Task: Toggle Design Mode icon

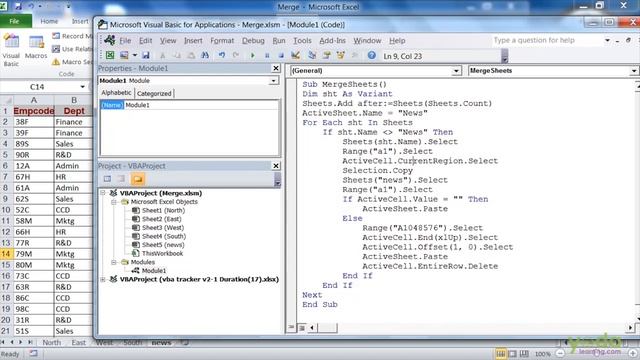Action: 296,55
